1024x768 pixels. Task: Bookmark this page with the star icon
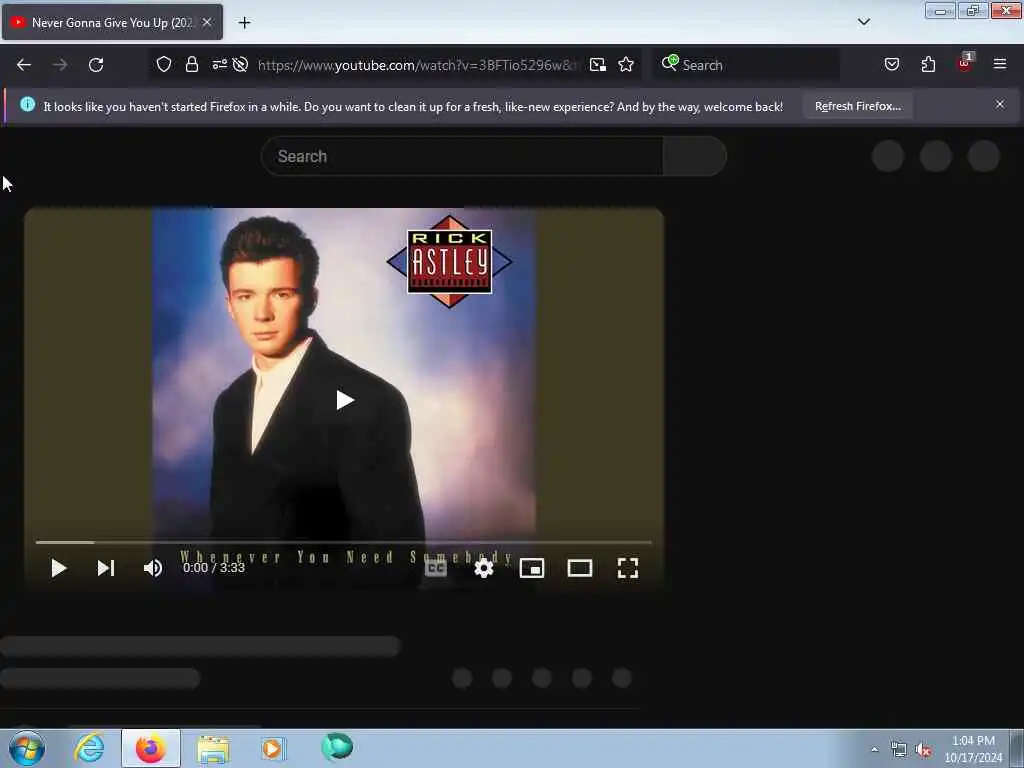[626, 64]
